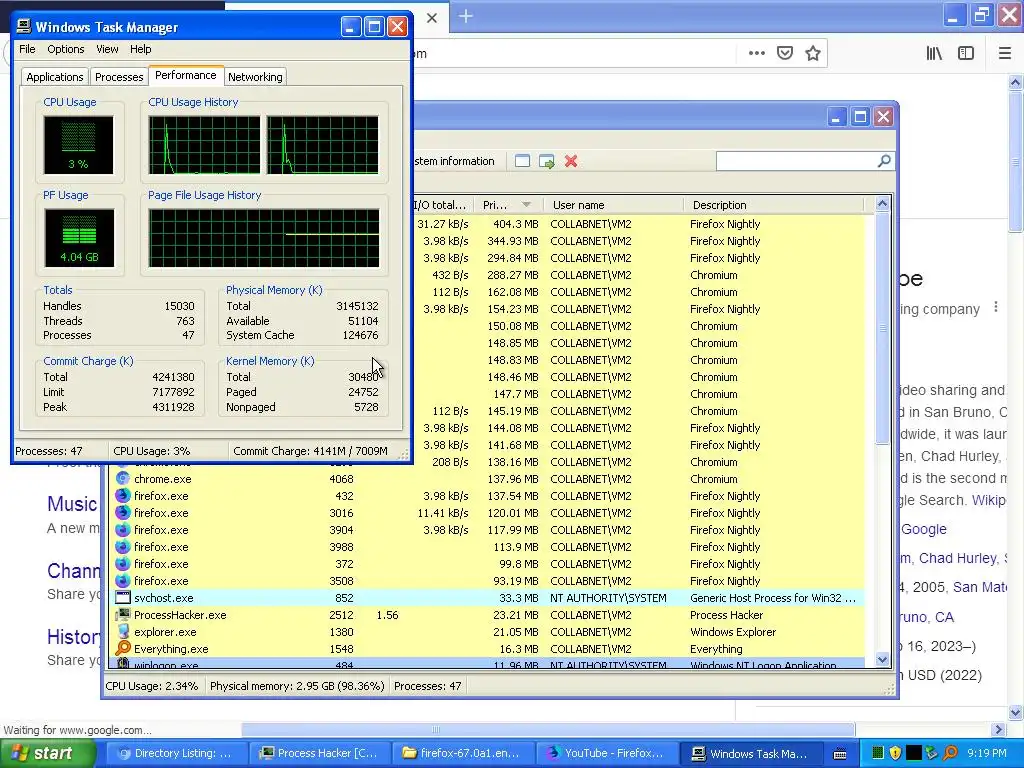Open Task Manager Options menu
The image size is (1024, 768).
[65, 49]
